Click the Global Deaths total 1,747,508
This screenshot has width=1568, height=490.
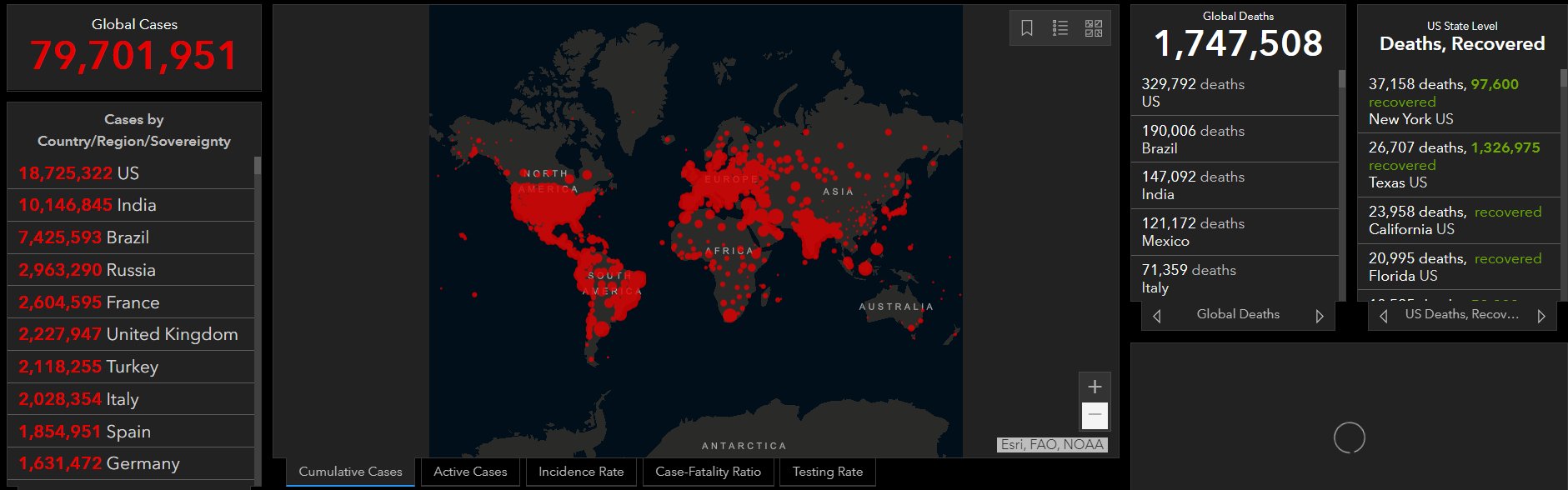[1238, 43]
